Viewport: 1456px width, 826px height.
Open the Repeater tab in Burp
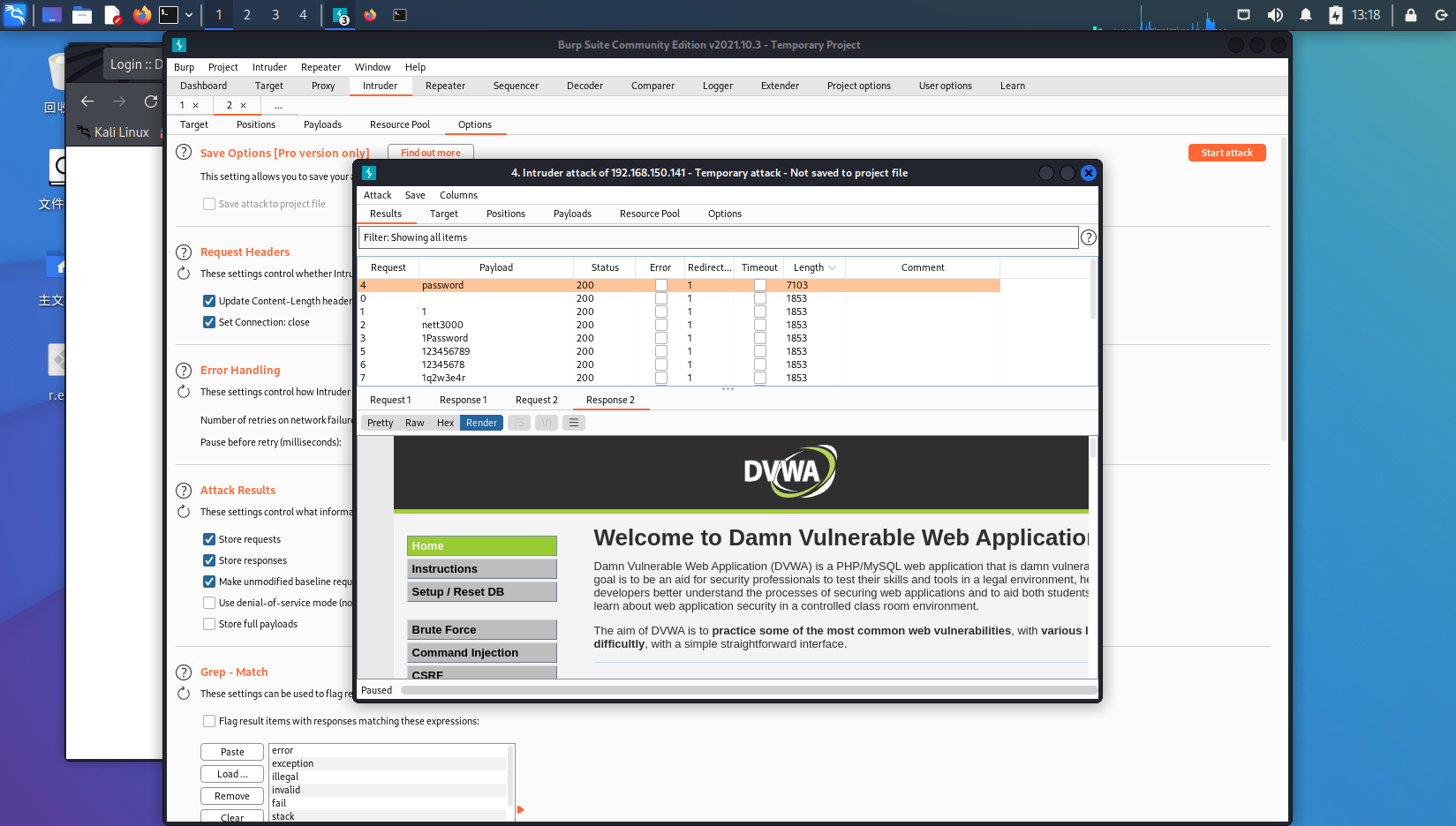[x=445, y=86]
